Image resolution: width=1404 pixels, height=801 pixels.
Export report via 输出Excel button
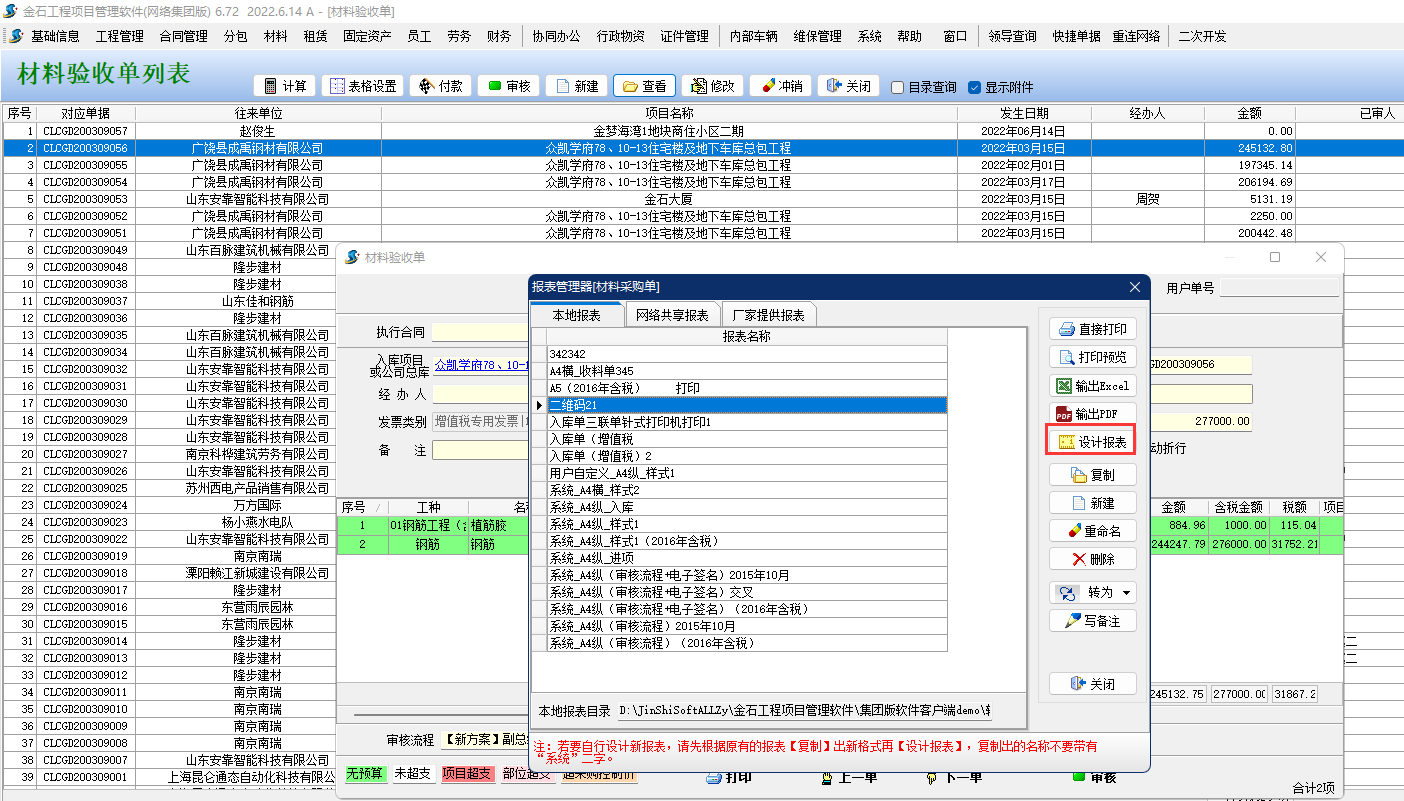coord(1092,386)
